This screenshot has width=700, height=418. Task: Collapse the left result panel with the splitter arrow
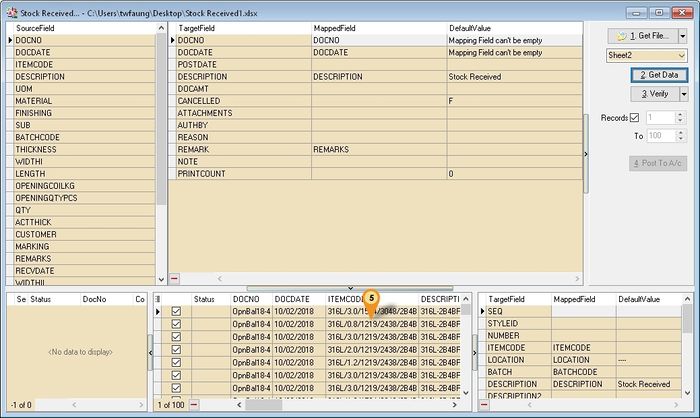coord(149,351)
